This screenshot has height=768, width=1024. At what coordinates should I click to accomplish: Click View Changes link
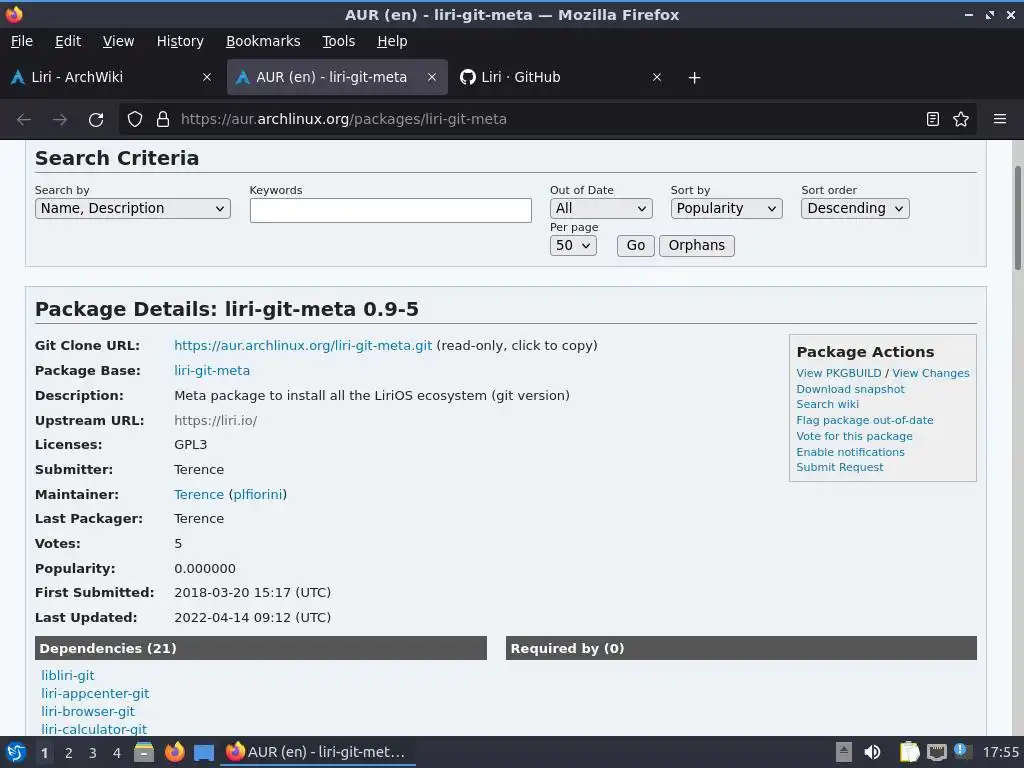pyautogui.click(x=931, y=373)
